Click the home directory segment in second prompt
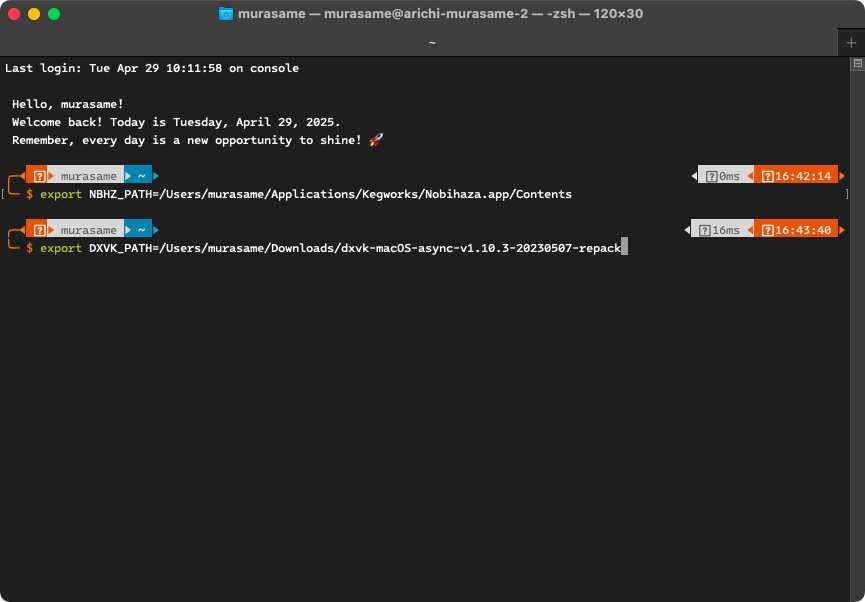865x602 pixels. (x=142, y=230)
